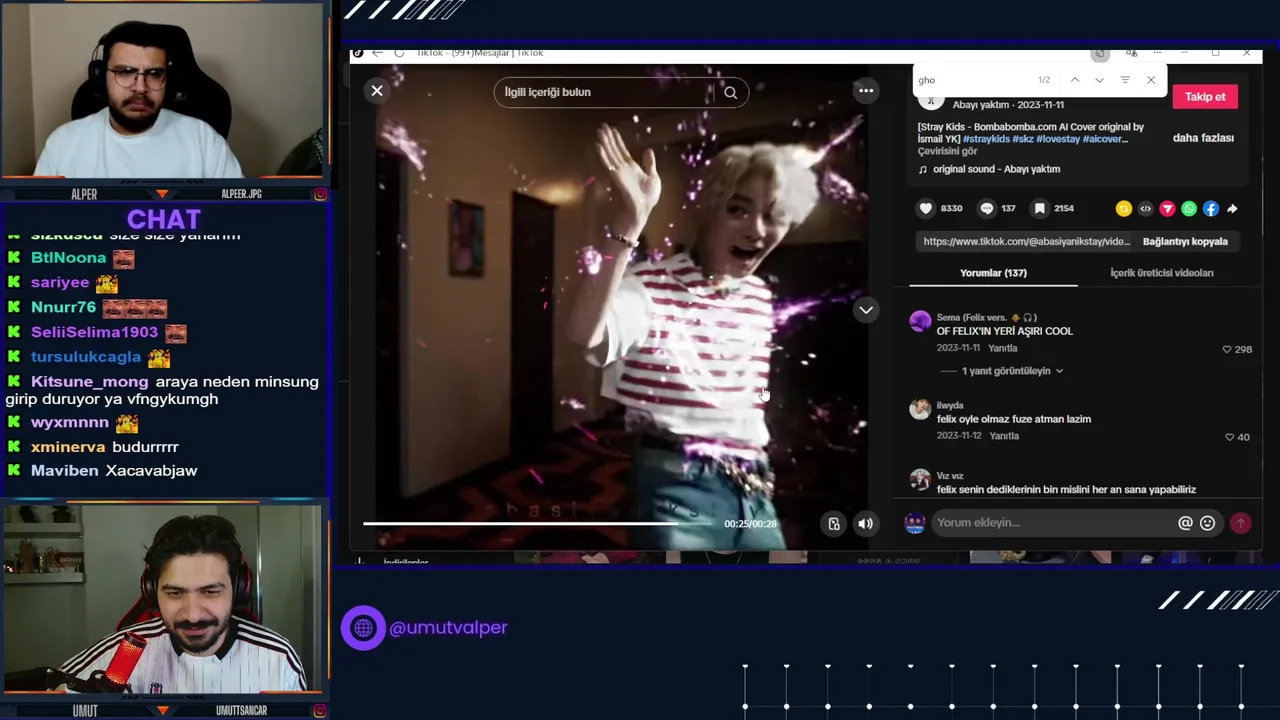
Task: Share to WhatsApp icon
Action: click(1189, 208)
